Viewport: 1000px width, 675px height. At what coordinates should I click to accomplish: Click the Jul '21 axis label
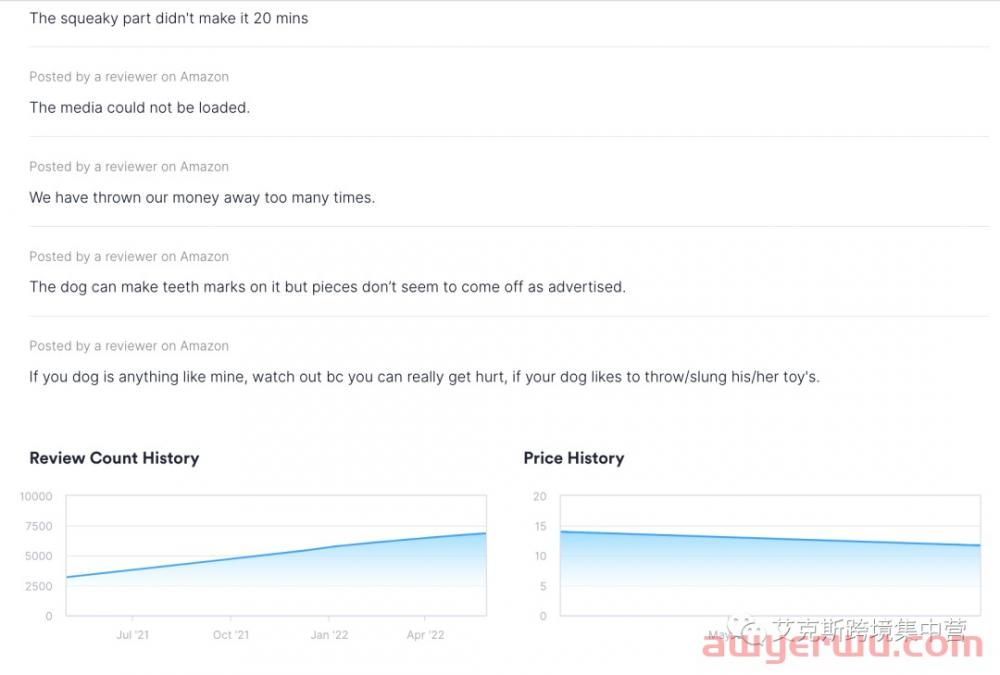click(132, 635)
